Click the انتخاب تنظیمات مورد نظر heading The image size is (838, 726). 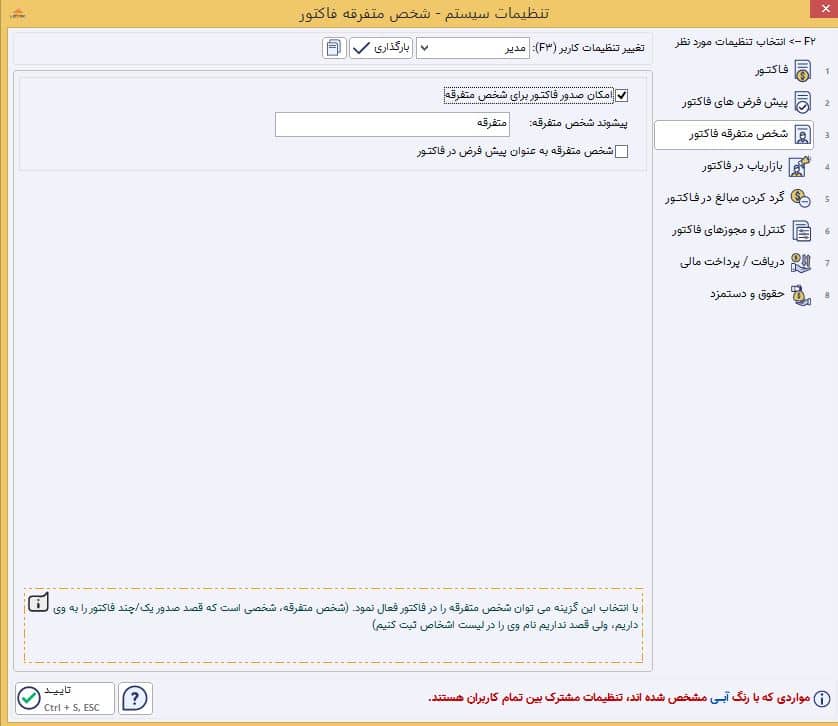pyautogui.click(x=746, y=42)
